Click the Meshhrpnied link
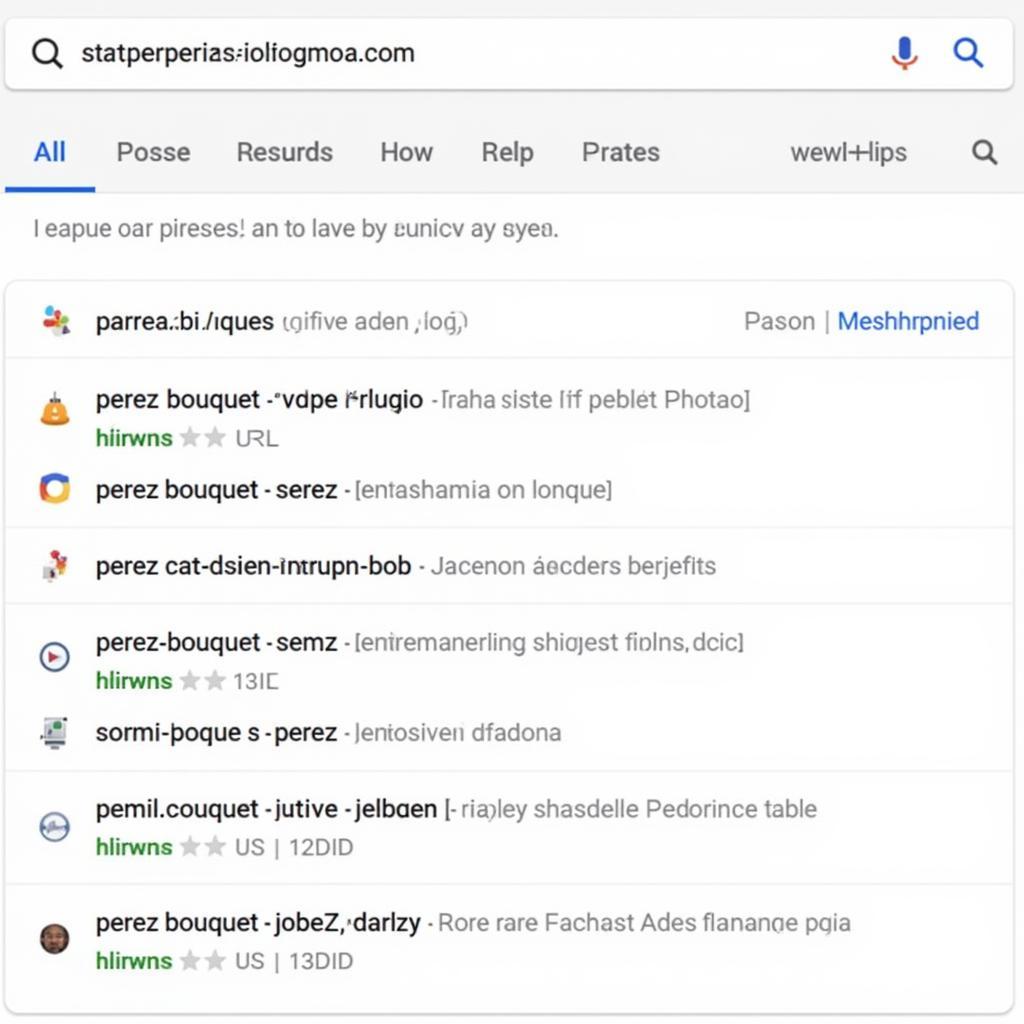1024x1024 pixels. 908,321
